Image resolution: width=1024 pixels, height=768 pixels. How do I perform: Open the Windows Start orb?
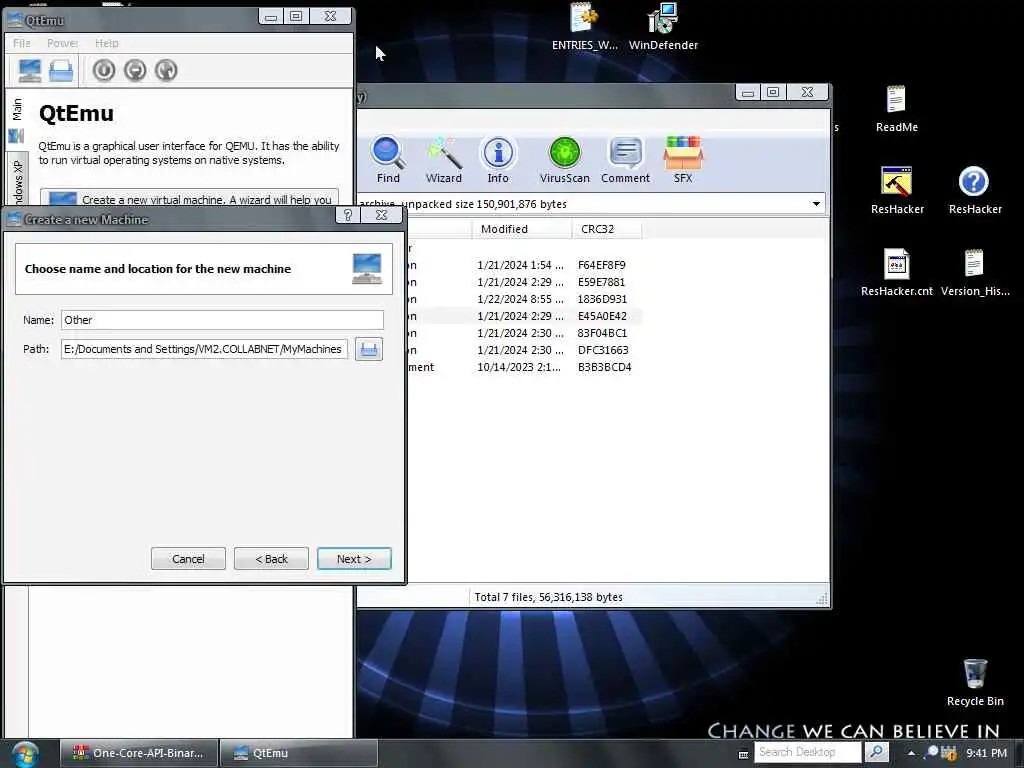[x=25, y=754]
